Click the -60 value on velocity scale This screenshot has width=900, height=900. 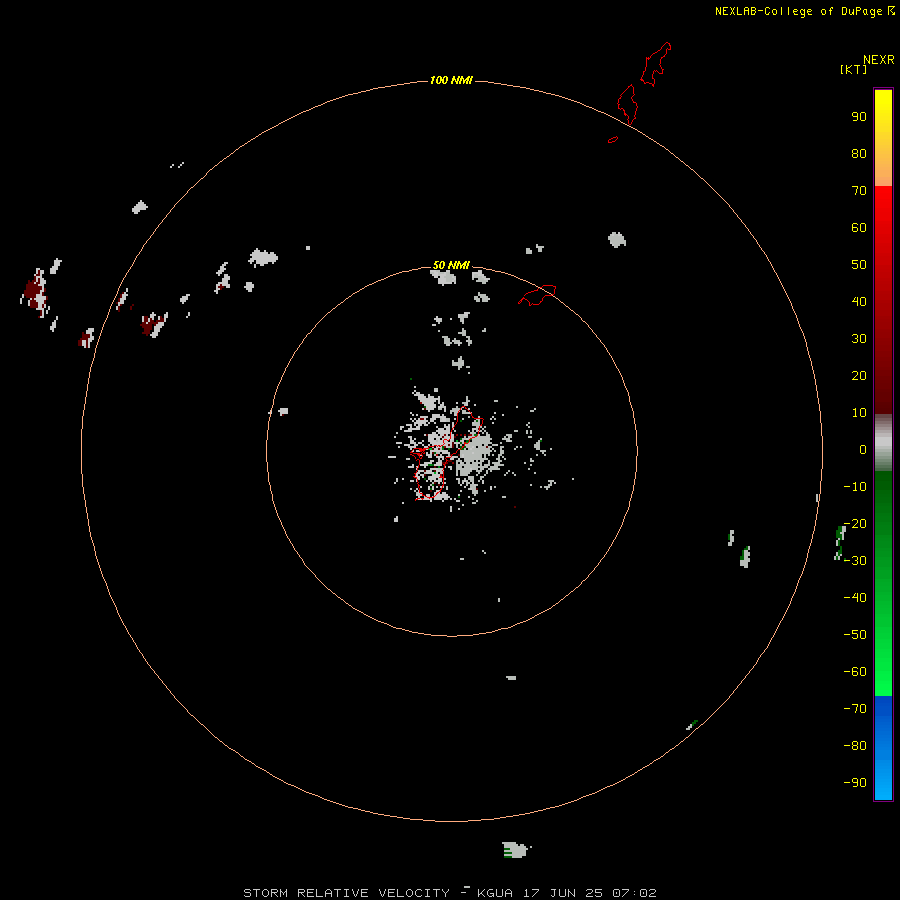[x=855, y=672]
